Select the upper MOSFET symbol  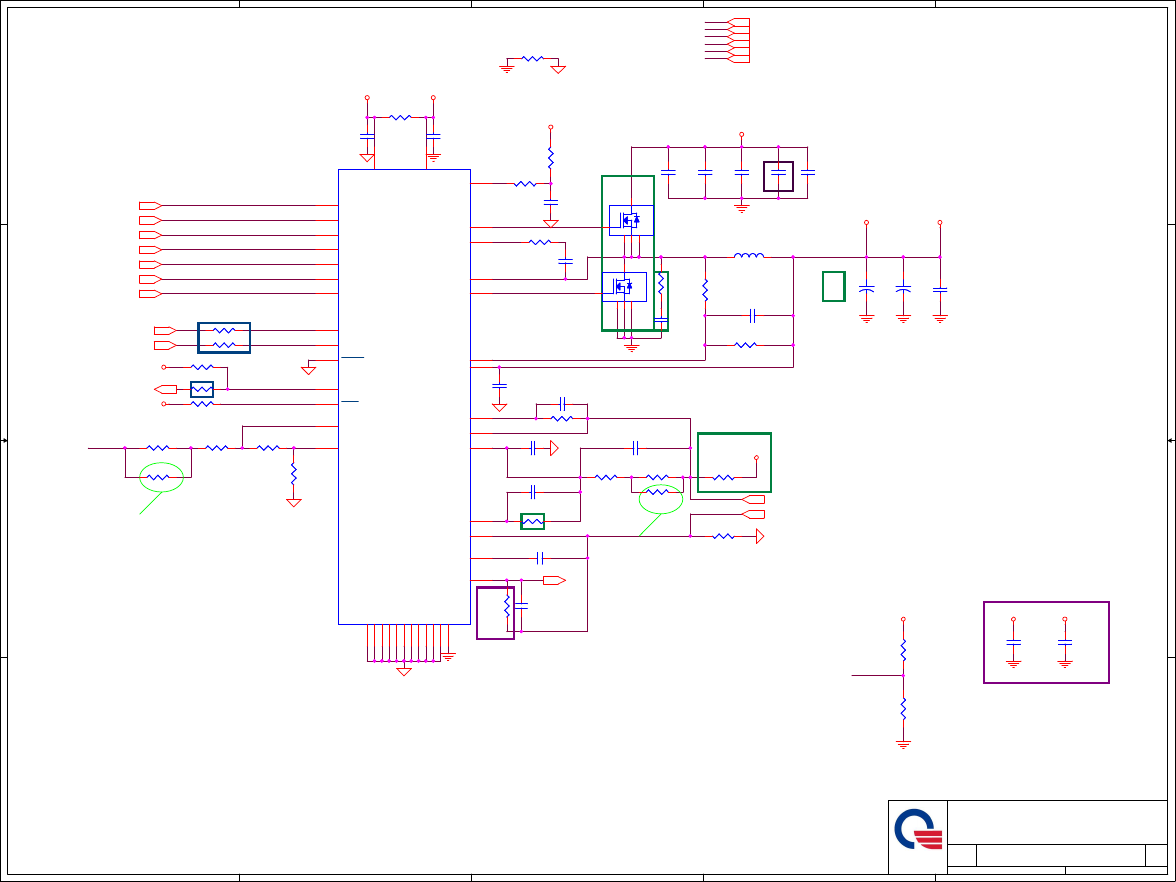point(631,220)
